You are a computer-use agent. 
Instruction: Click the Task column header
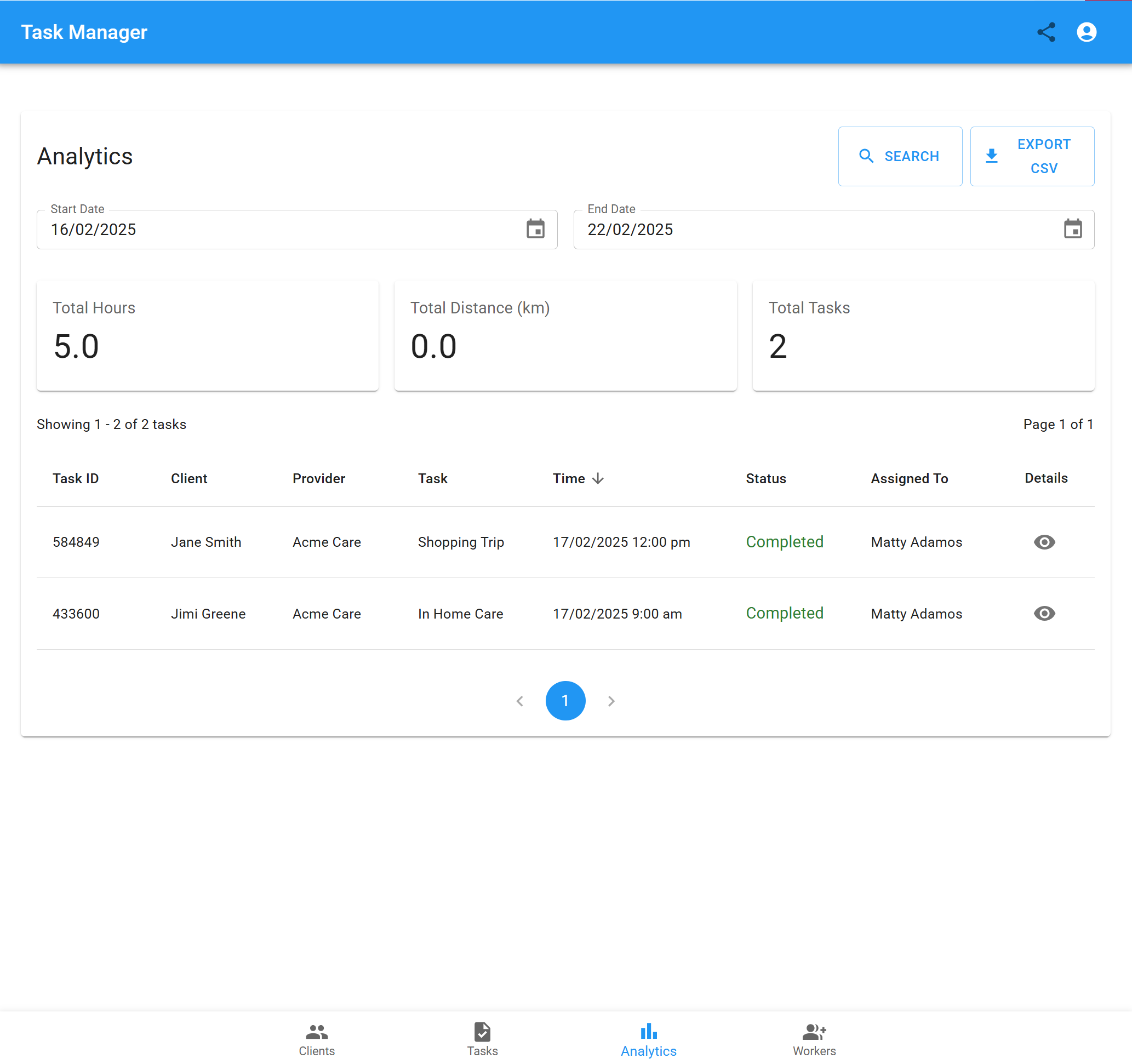(433, 478)
